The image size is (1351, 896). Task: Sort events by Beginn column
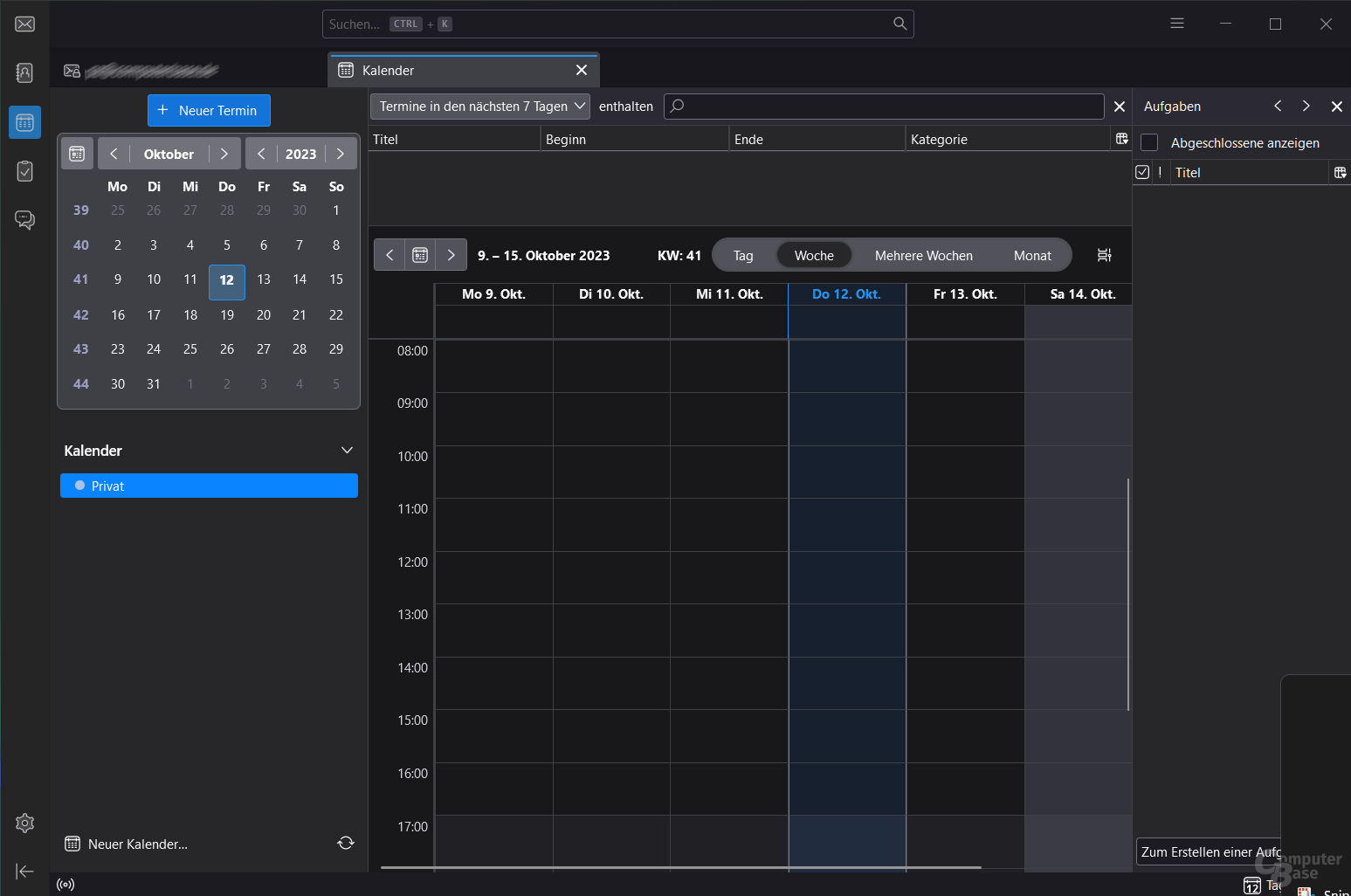click(635, 139)
